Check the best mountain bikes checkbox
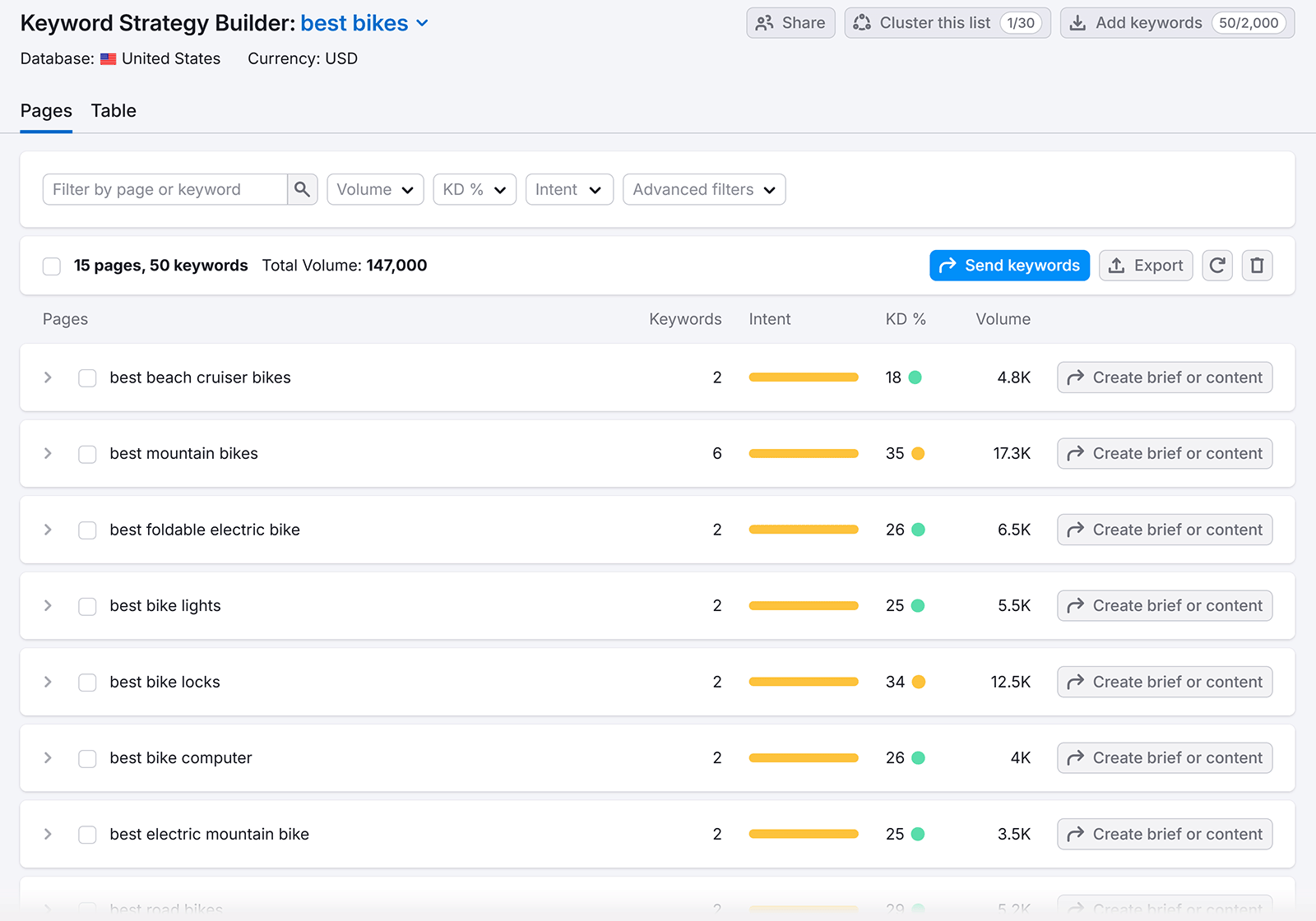This screenshot has width=1316, height=921. (87, 453)
